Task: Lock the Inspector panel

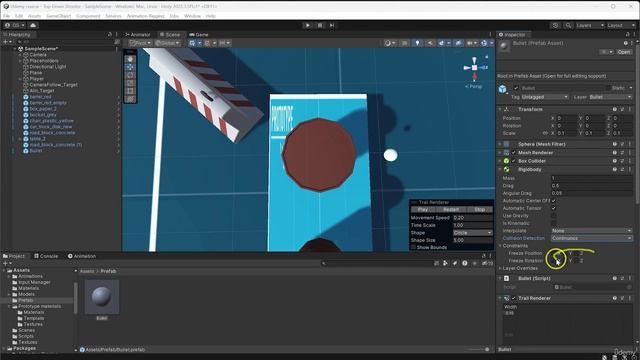Action: coord(627,35)
